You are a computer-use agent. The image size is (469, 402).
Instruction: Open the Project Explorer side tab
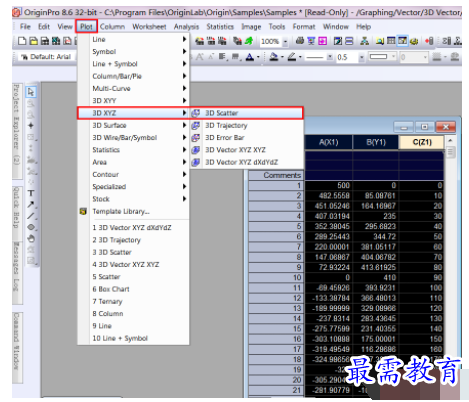(x=17, y=131)
